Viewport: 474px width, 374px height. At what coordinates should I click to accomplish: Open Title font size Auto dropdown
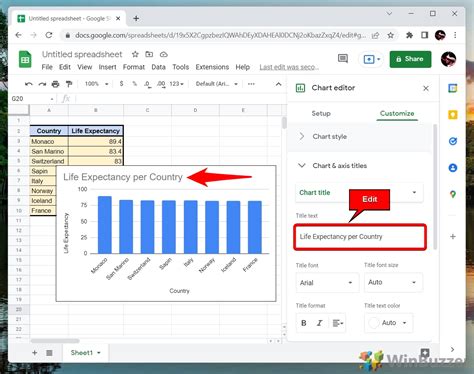393,282
